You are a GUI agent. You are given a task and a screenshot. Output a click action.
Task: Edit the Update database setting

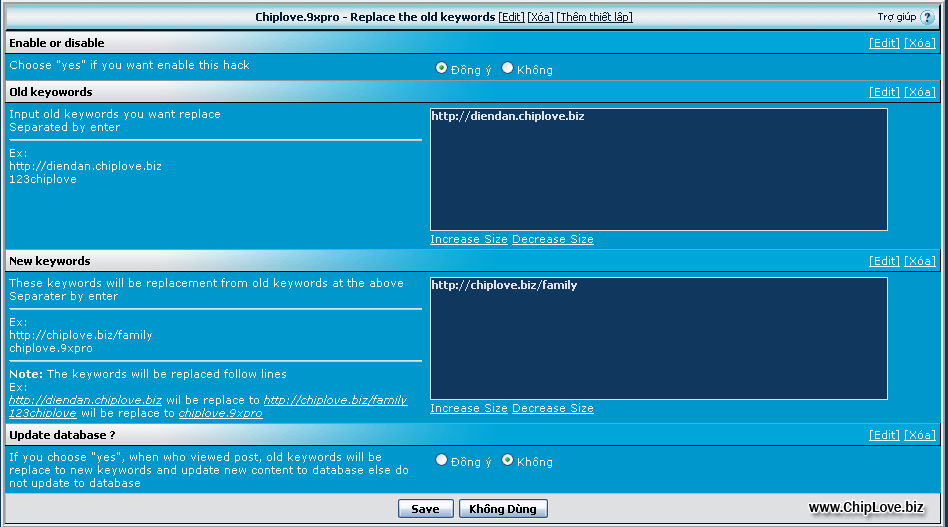click(x=885, y=435)
